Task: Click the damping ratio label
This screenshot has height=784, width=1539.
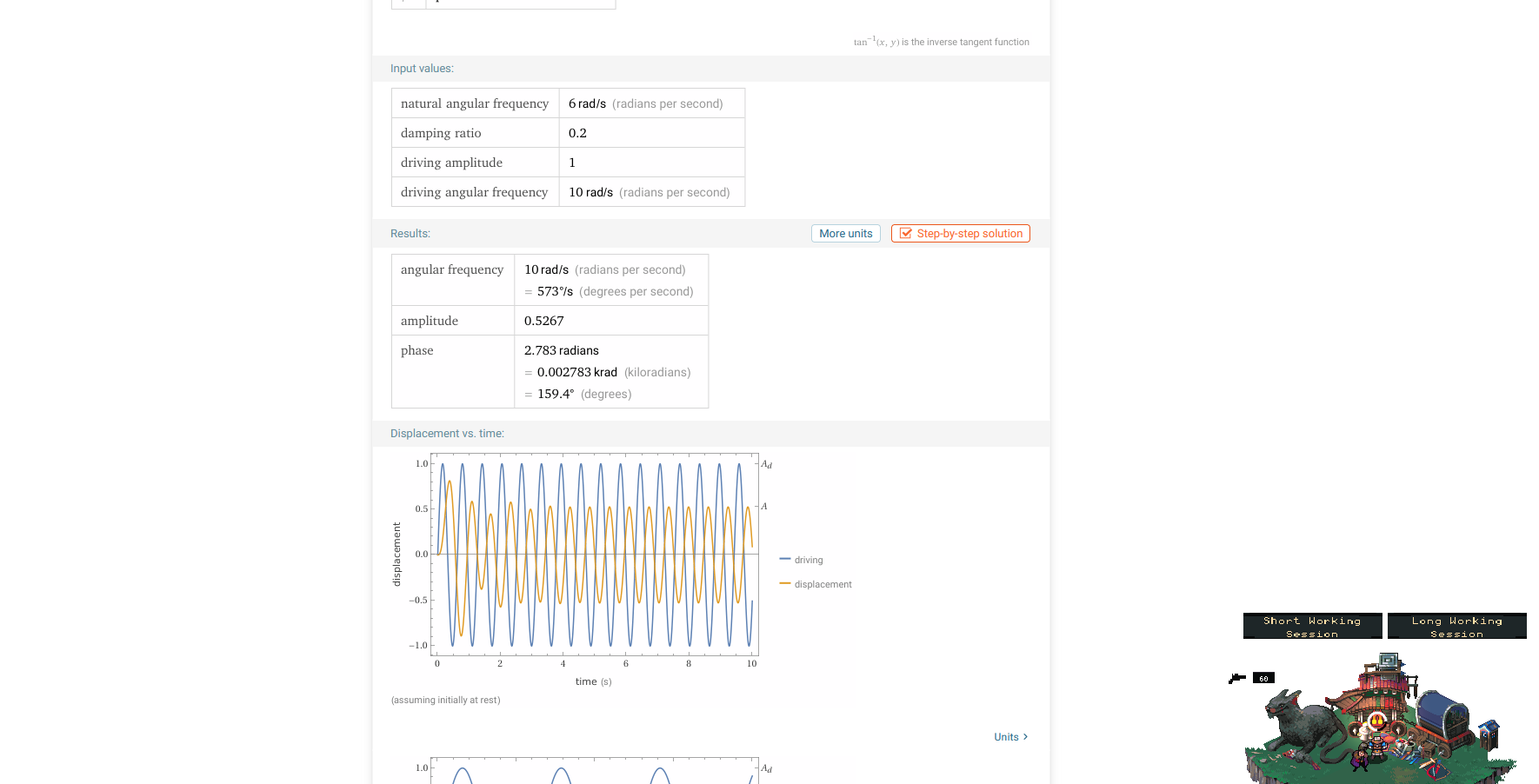Action: click(441, 133)
